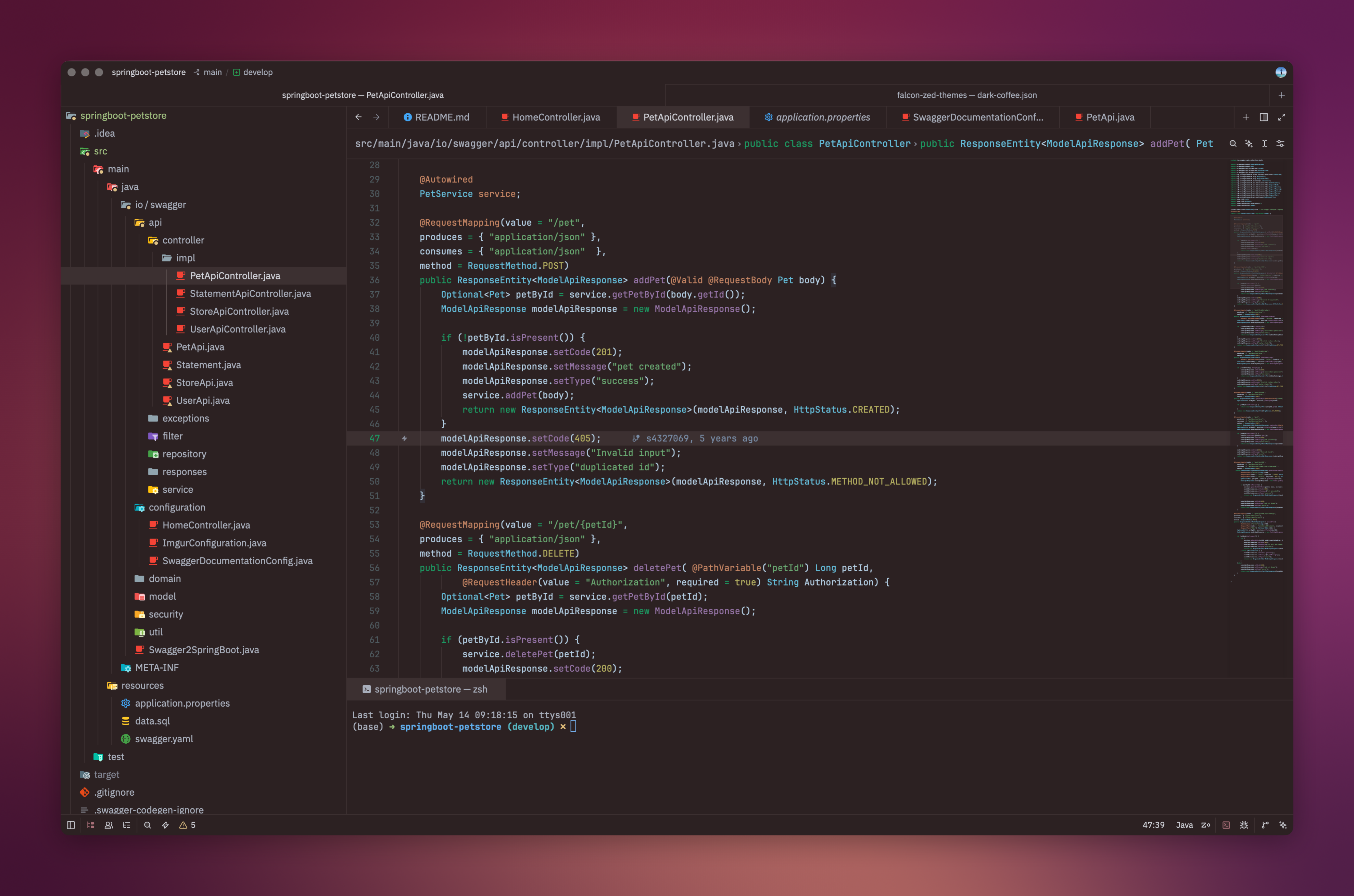Change language mode from Java

coord(1184,825)
